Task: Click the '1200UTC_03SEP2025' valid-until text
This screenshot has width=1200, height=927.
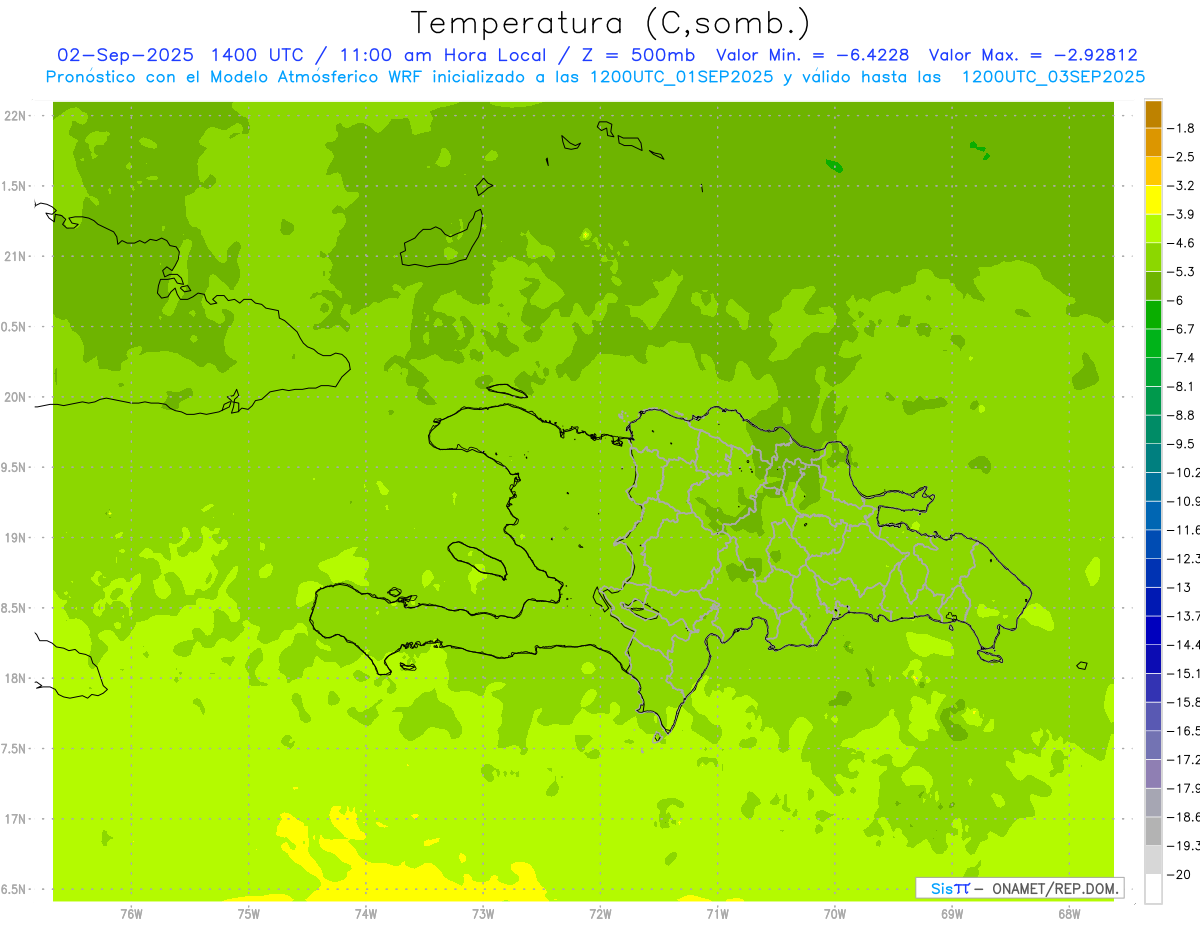Action: (x=1052, y=77)
